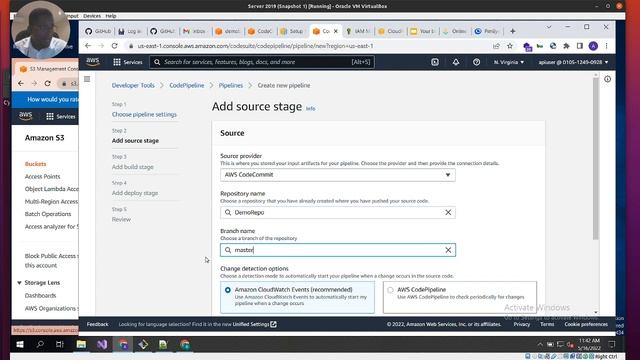The width and height of the screenshot is (640, 360).
Task: Reload the CodePipeline page
Action: pyautogui.click(x=114, y=46)
